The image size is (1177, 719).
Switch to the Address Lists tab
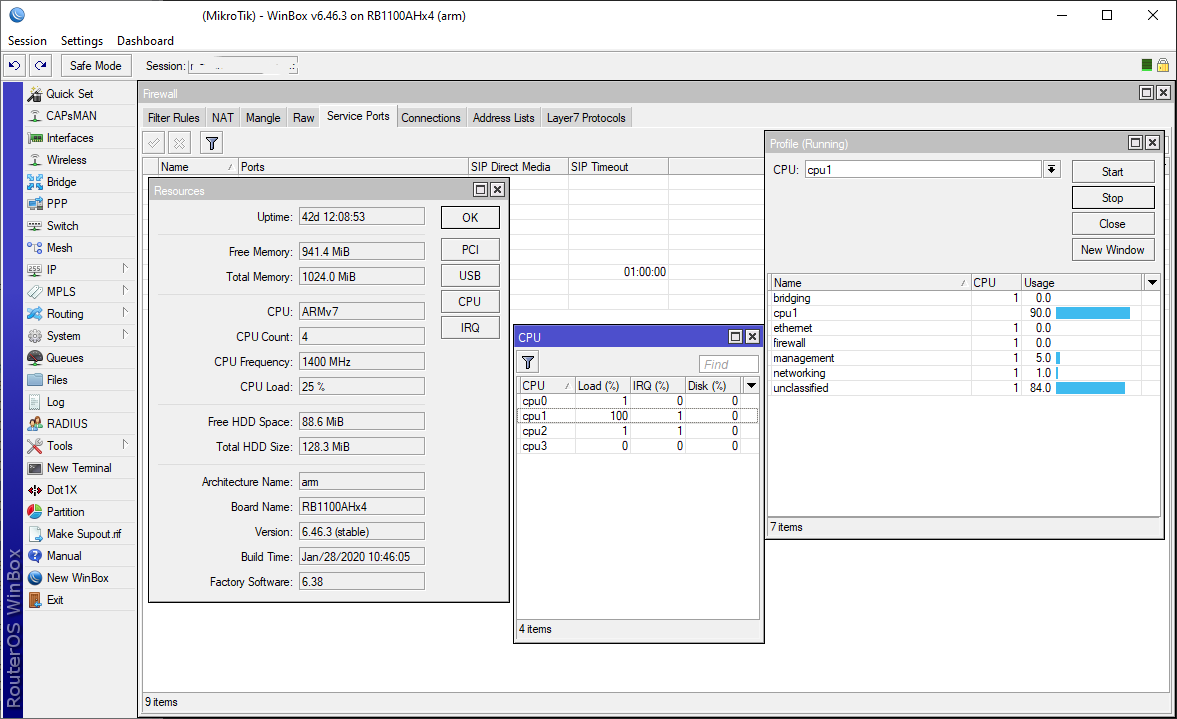pyautogui.click(x=504, y=118)
